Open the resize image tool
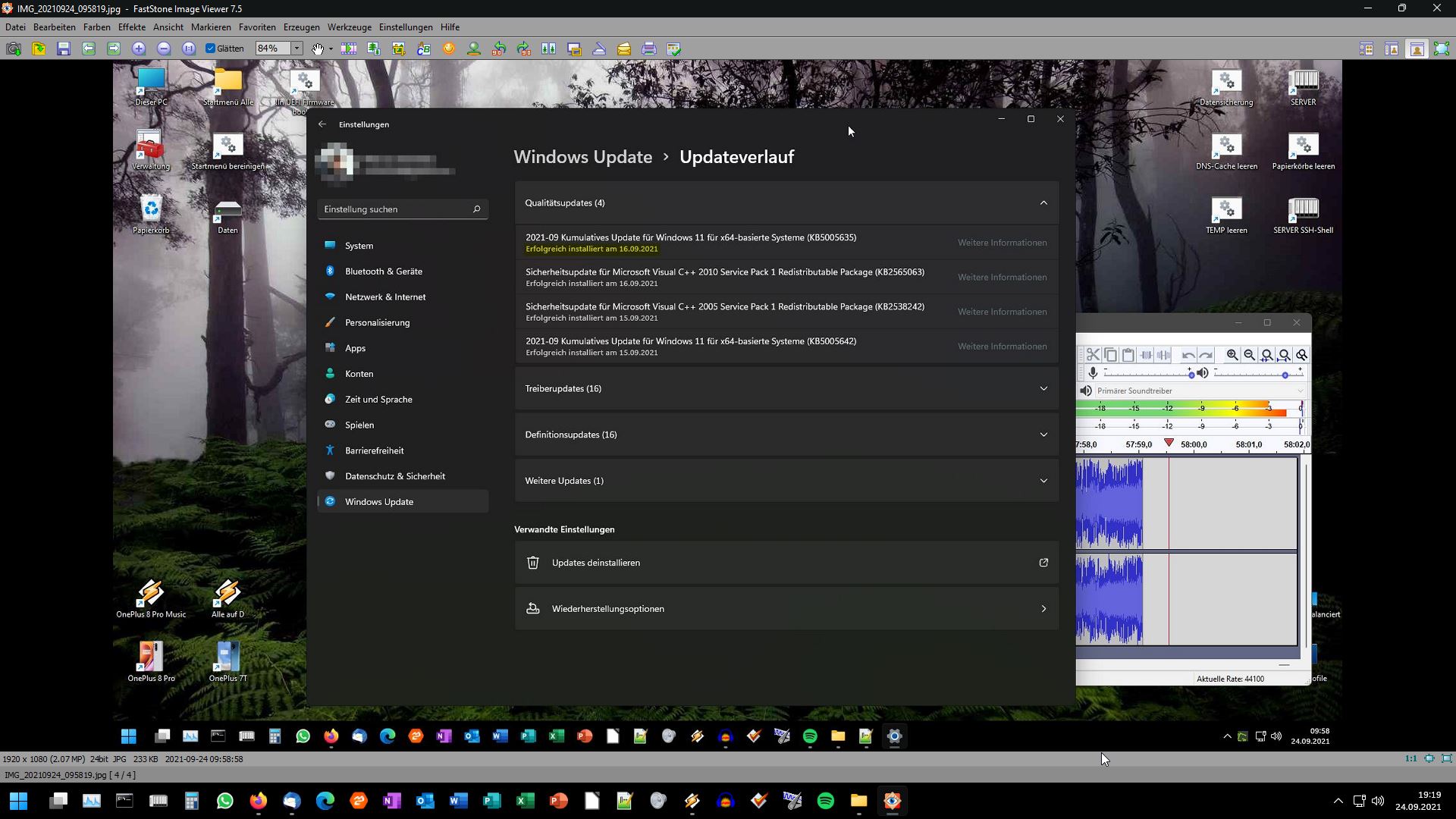1456x819 pixels. point(374,49)
